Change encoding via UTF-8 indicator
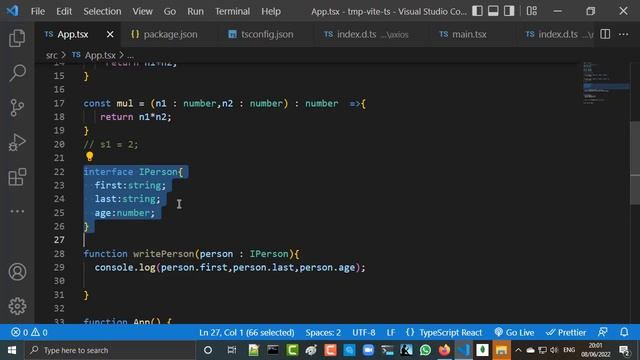 (364, 333)
